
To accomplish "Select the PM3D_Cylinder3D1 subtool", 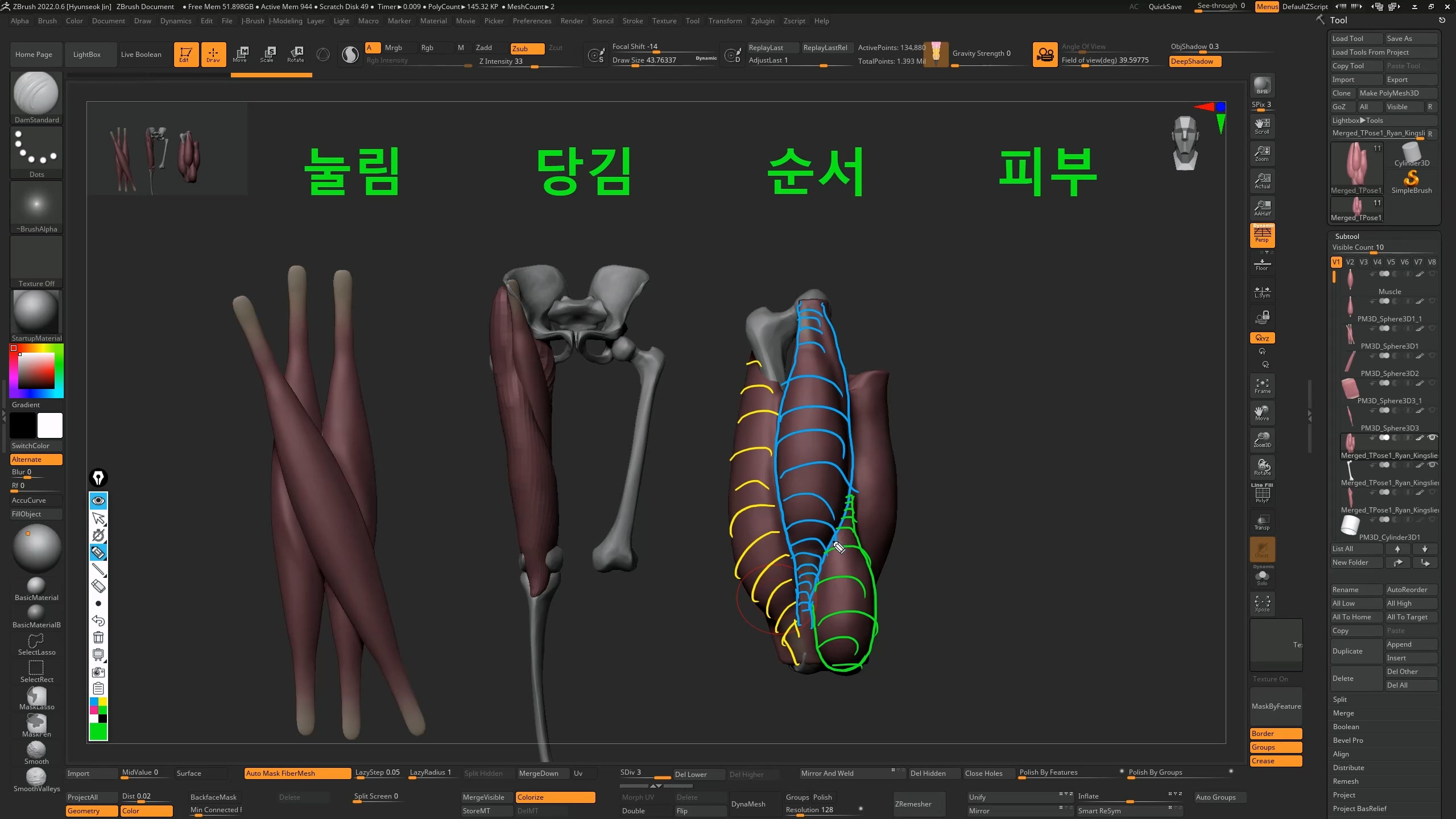I will click(x=1389, y=537).
